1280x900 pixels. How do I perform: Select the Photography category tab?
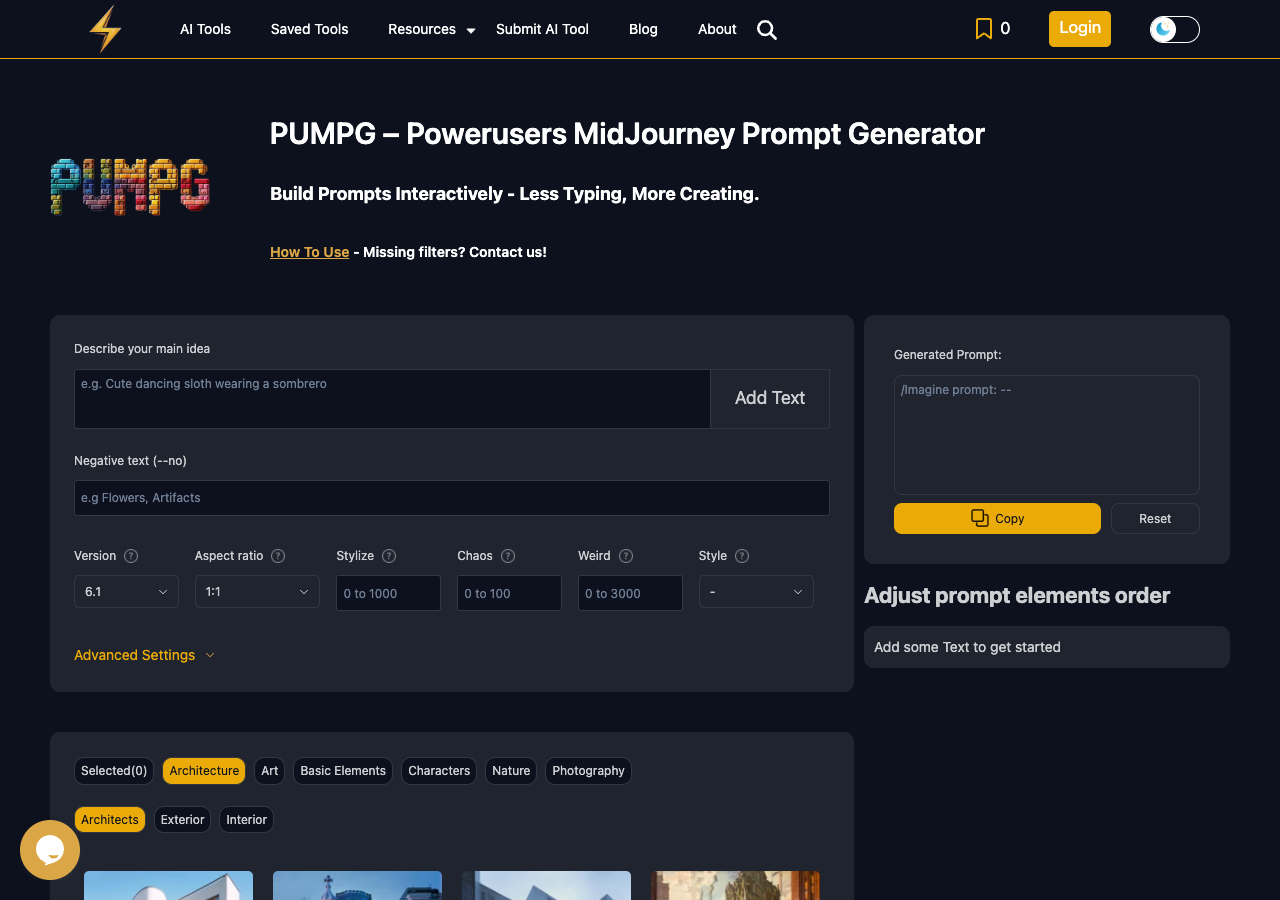(588, 771)
